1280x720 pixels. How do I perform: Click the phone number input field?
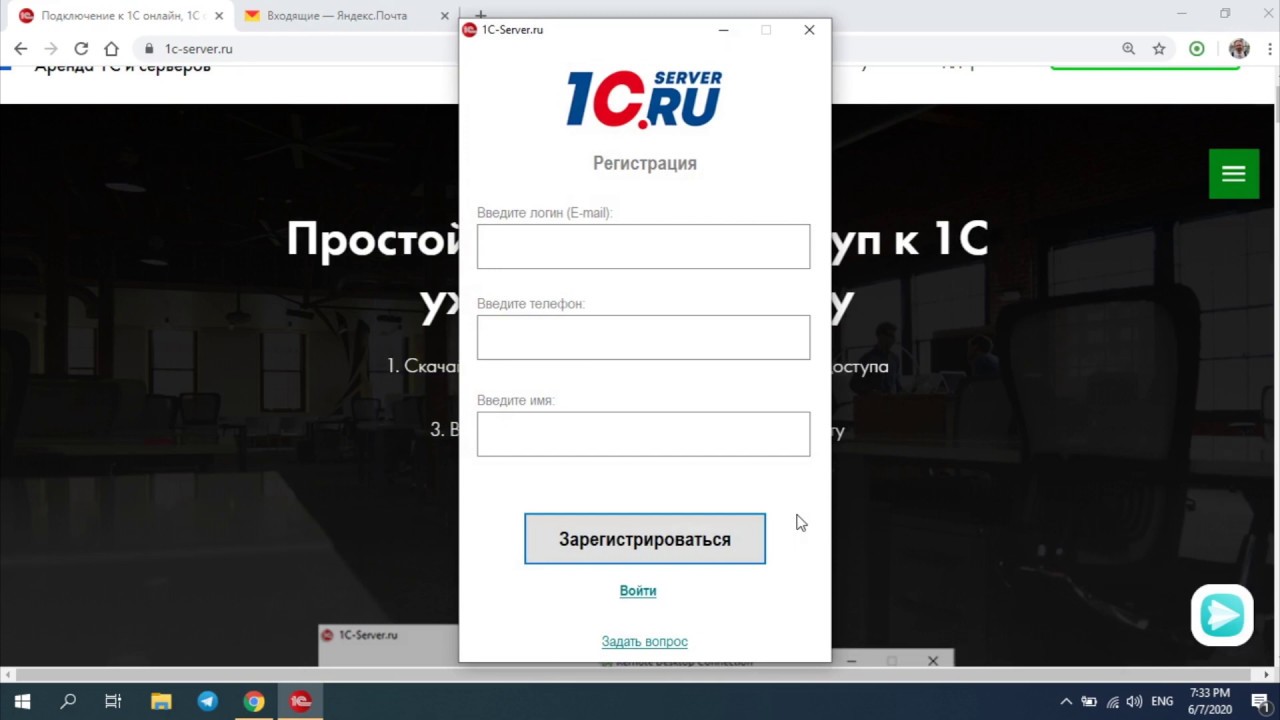[x=643, y=337]
